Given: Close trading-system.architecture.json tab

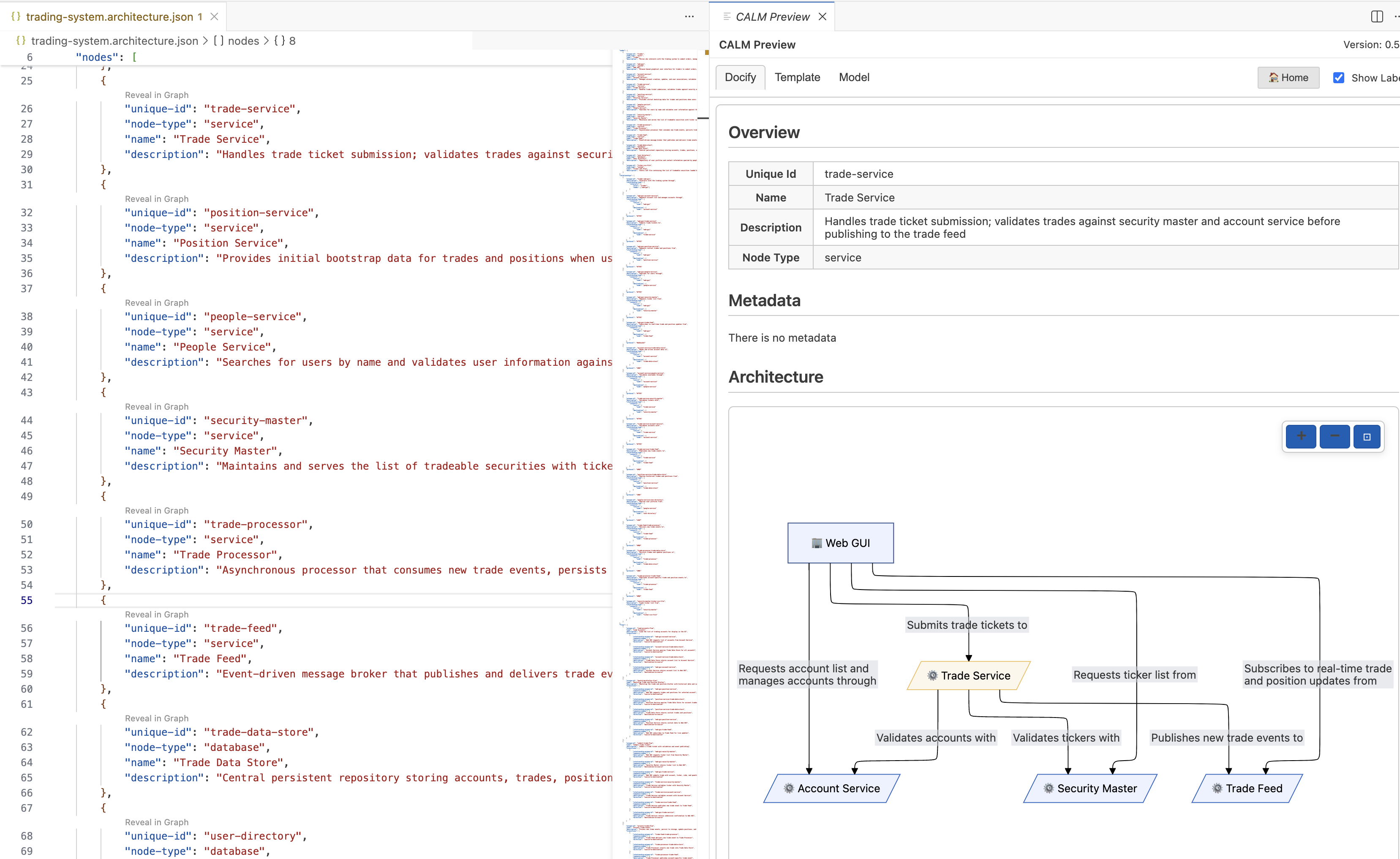Looking at the screenshot, I should [214, 16].
